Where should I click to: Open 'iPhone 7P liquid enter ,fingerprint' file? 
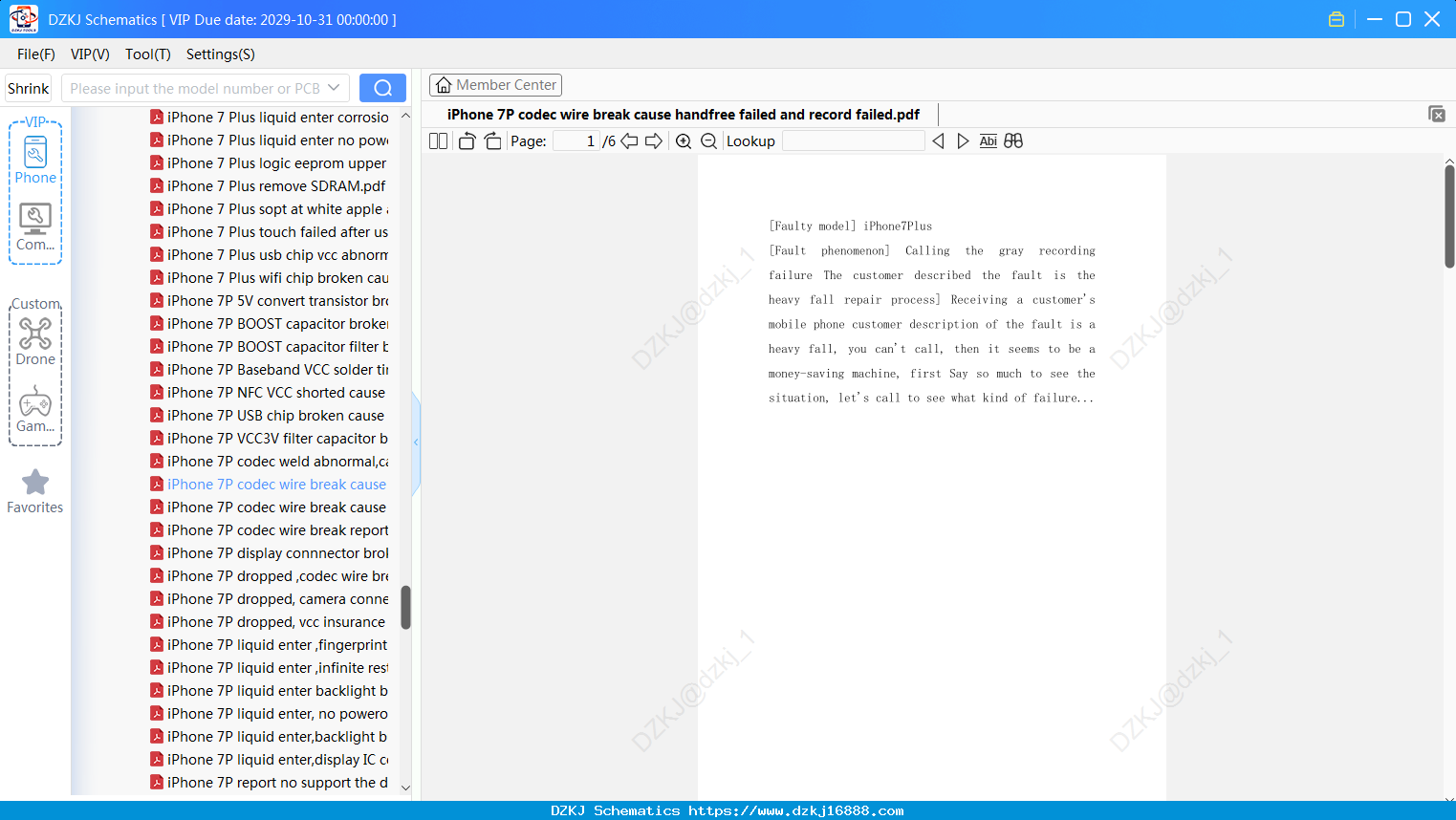click(277, 645)
